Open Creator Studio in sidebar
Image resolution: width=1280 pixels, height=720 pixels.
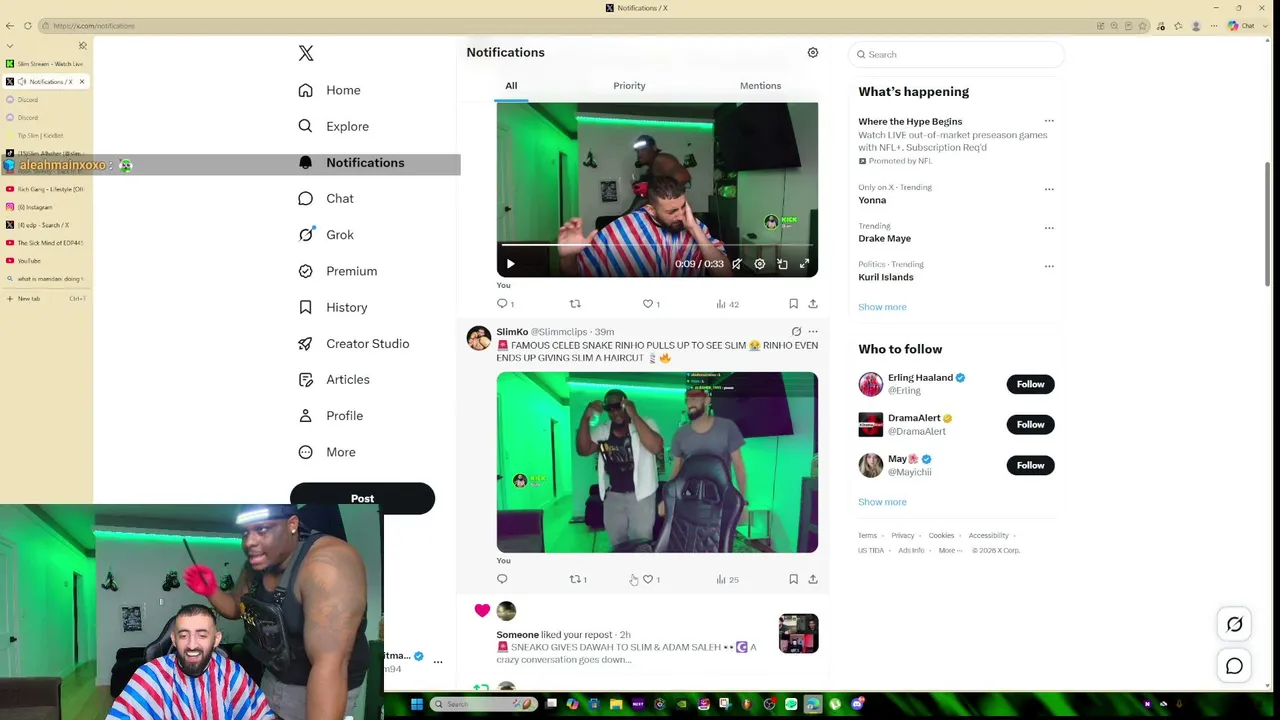pyautogui.click(x=354, y=343)
